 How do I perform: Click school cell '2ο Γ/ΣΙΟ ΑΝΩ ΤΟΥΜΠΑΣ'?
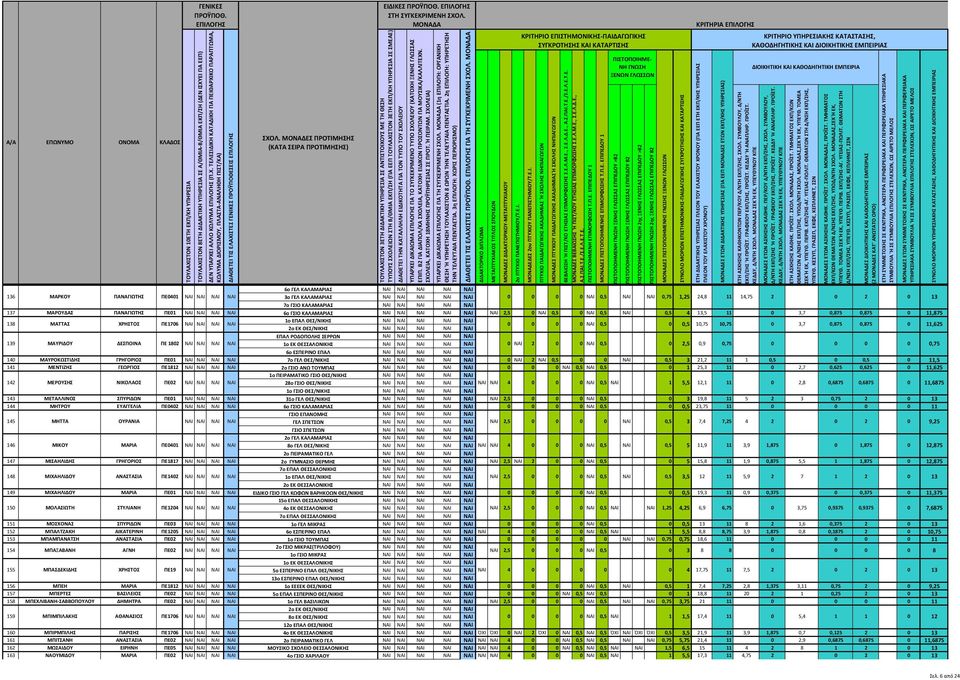click(x=307, y=367)
